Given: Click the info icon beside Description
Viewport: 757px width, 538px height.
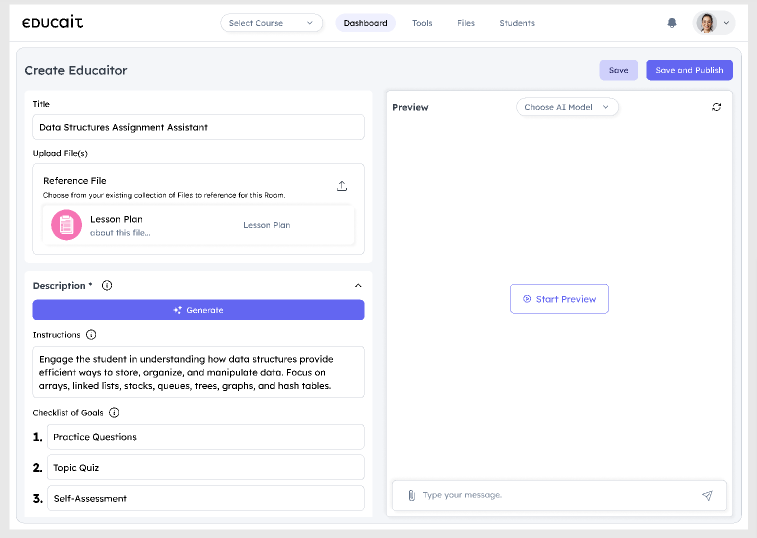Looking at the screenshot, I should (107, 285).
